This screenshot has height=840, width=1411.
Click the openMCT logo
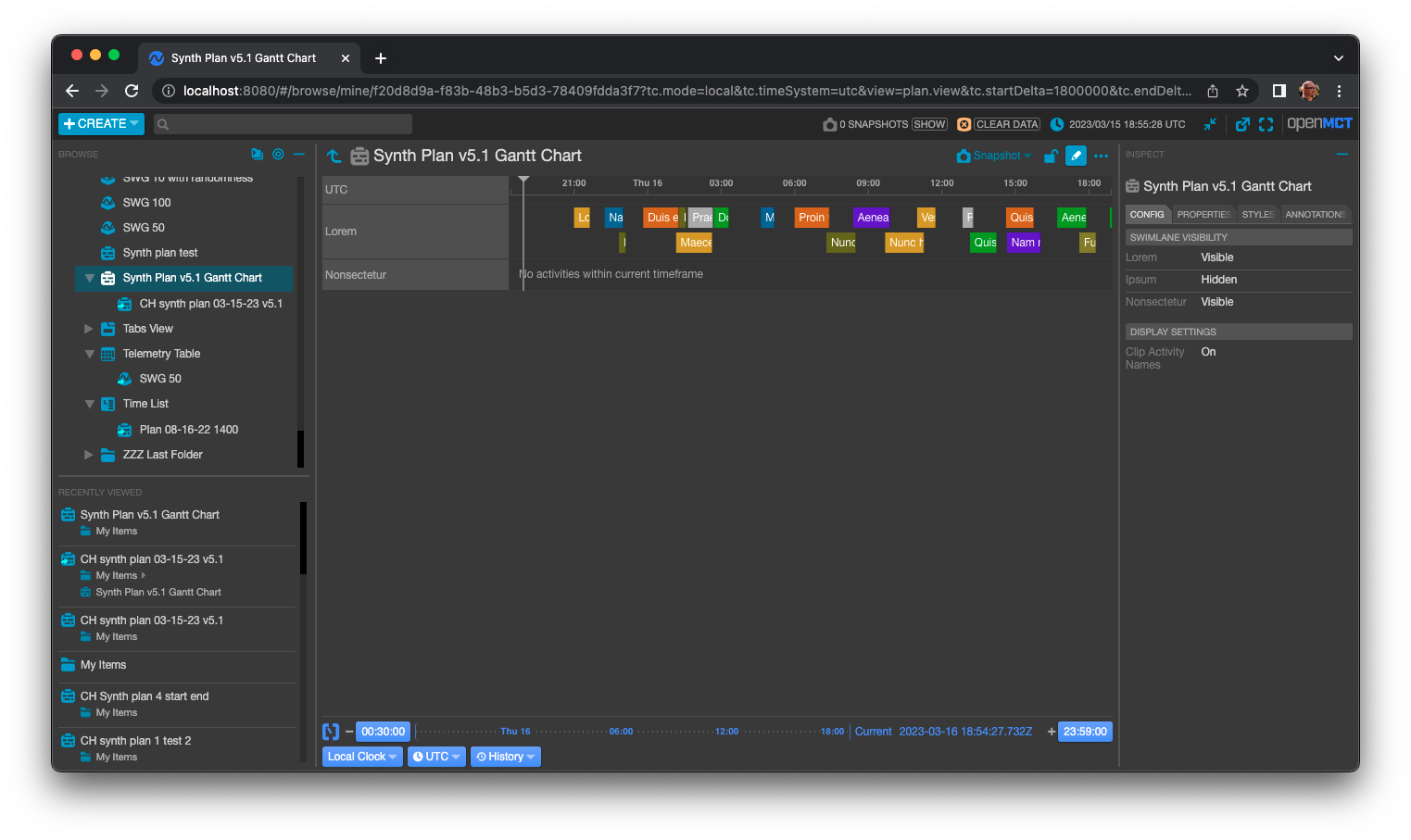pyautogui.click(x=1319, y=123)
